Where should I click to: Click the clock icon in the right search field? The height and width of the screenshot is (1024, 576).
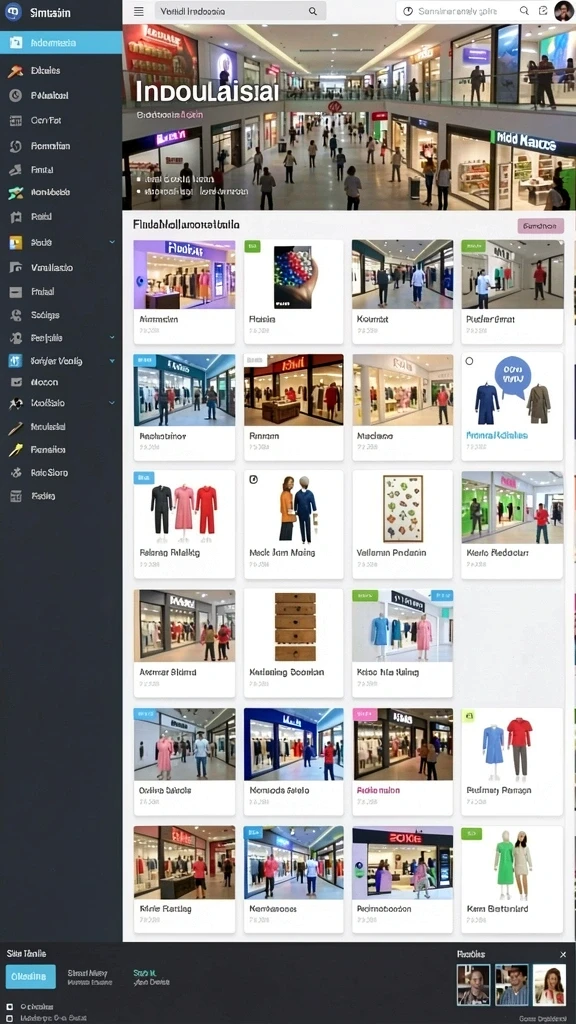point(408,11)
